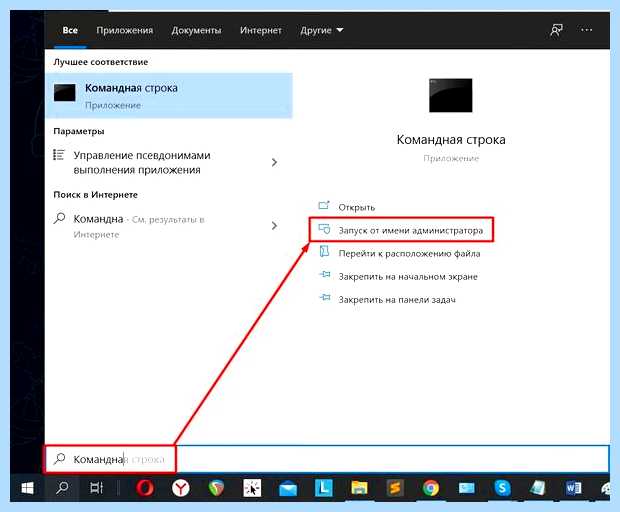Open the multicolor shield app on taskbar
Viewport: 620px width, 512px height.
[x=216, y=488]
